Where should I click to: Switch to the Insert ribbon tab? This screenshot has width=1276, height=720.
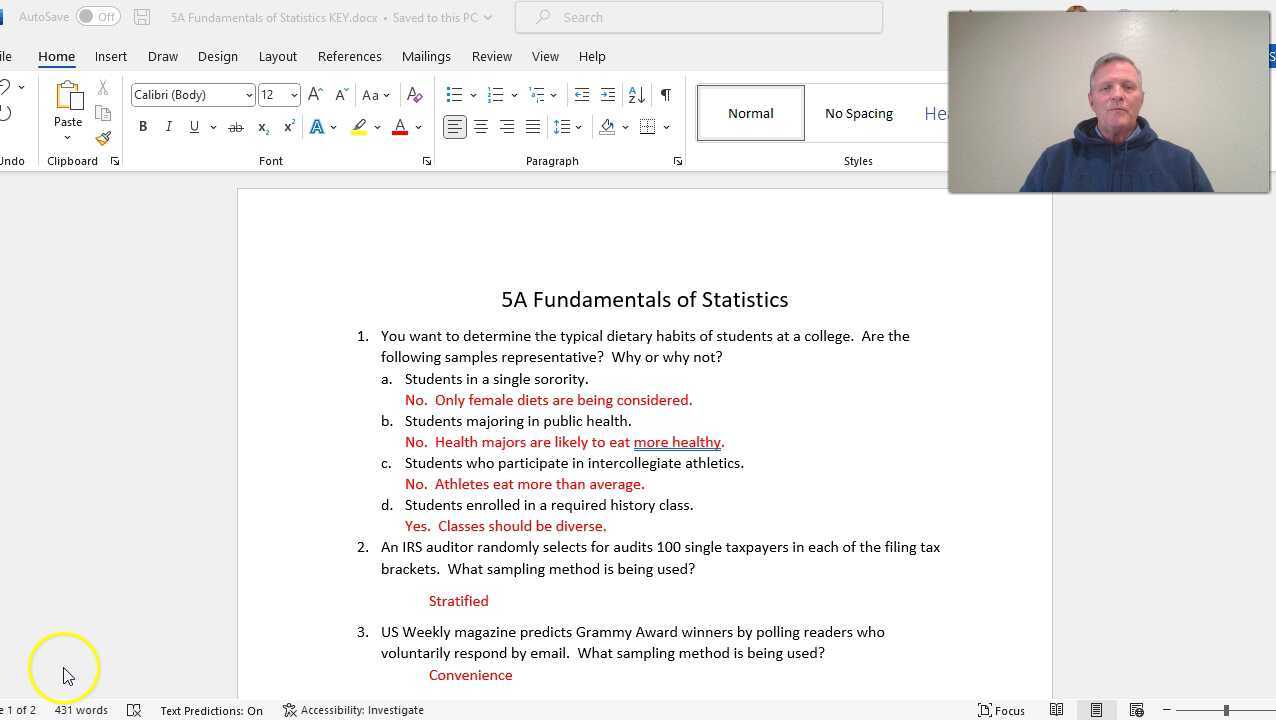(x=110, y=56)
